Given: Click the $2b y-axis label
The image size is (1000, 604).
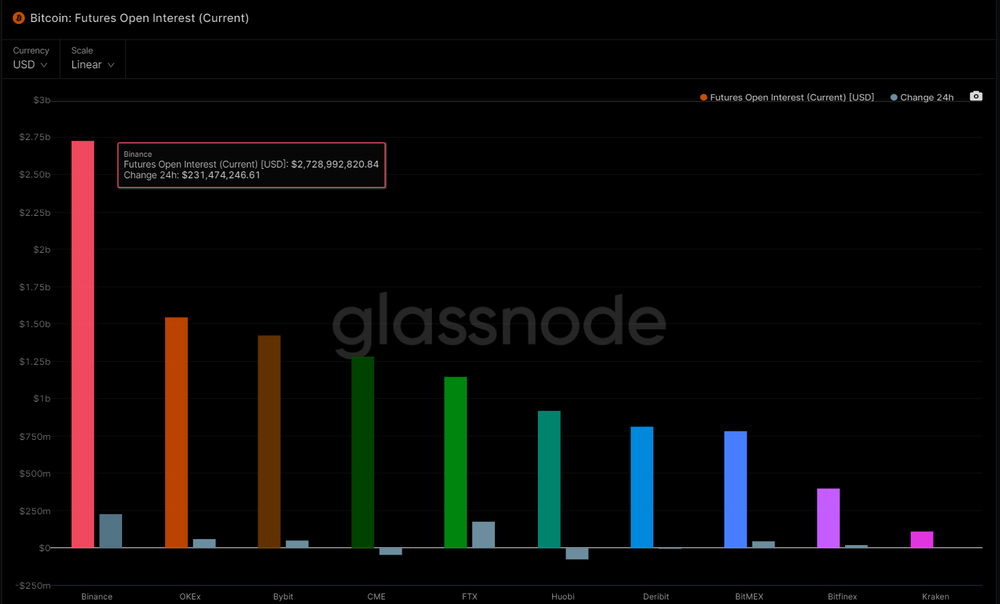Looking at the screenshot, I should [41, 249].
